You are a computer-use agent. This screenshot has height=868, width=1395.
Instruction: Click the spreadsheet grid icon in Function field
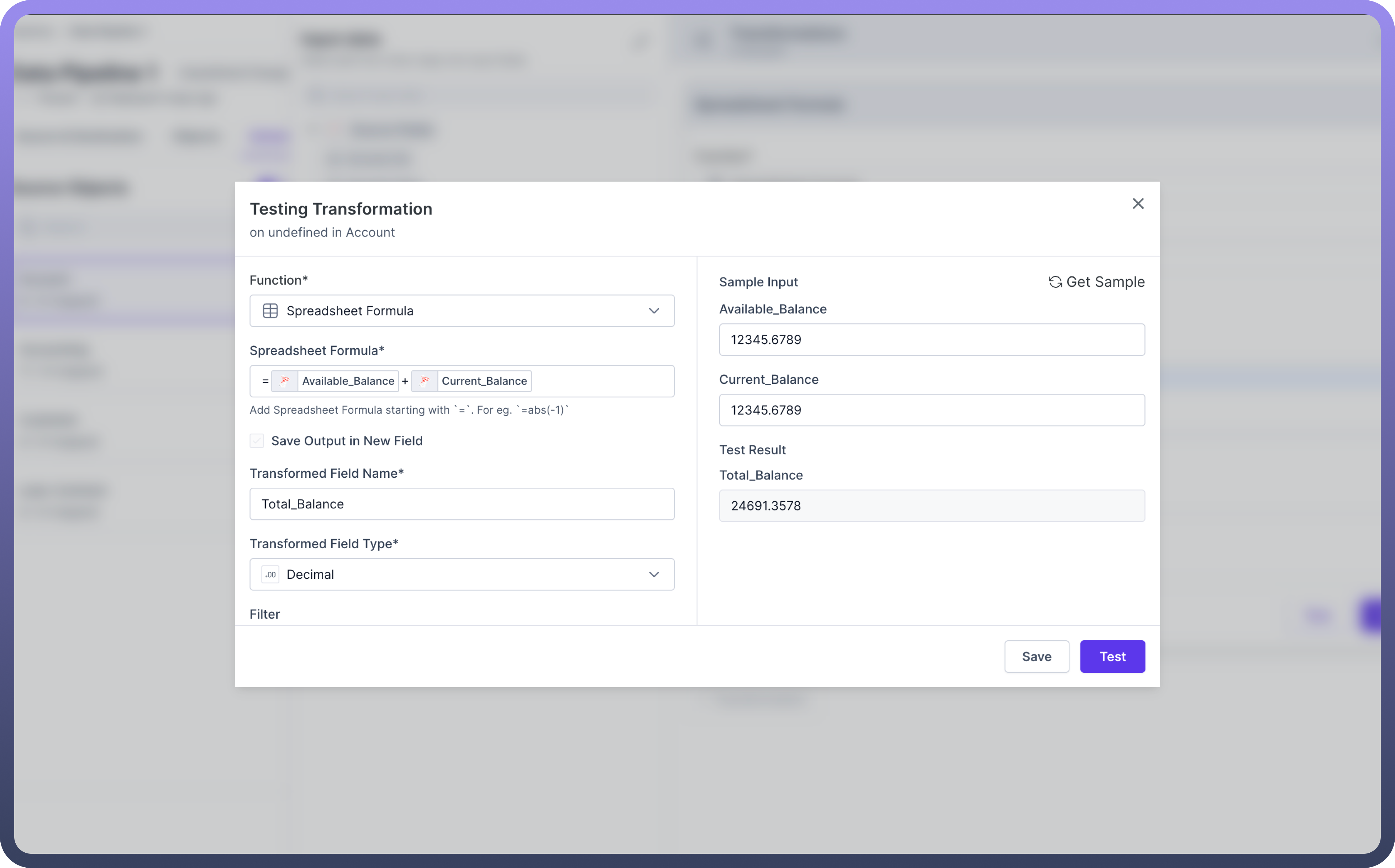[270, 311]
